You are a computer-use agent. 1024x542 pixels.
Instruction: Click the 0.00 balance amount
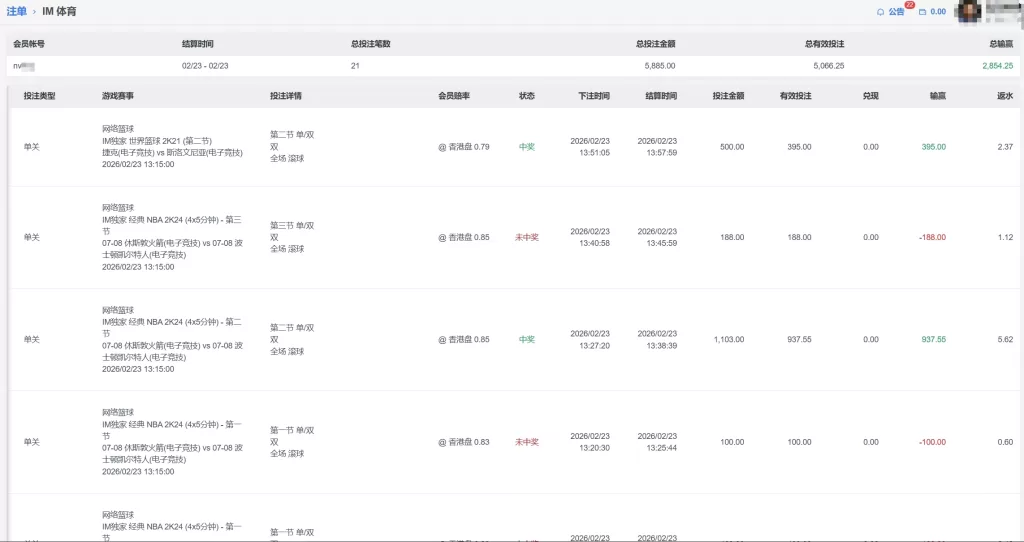[x=938, y=12]
